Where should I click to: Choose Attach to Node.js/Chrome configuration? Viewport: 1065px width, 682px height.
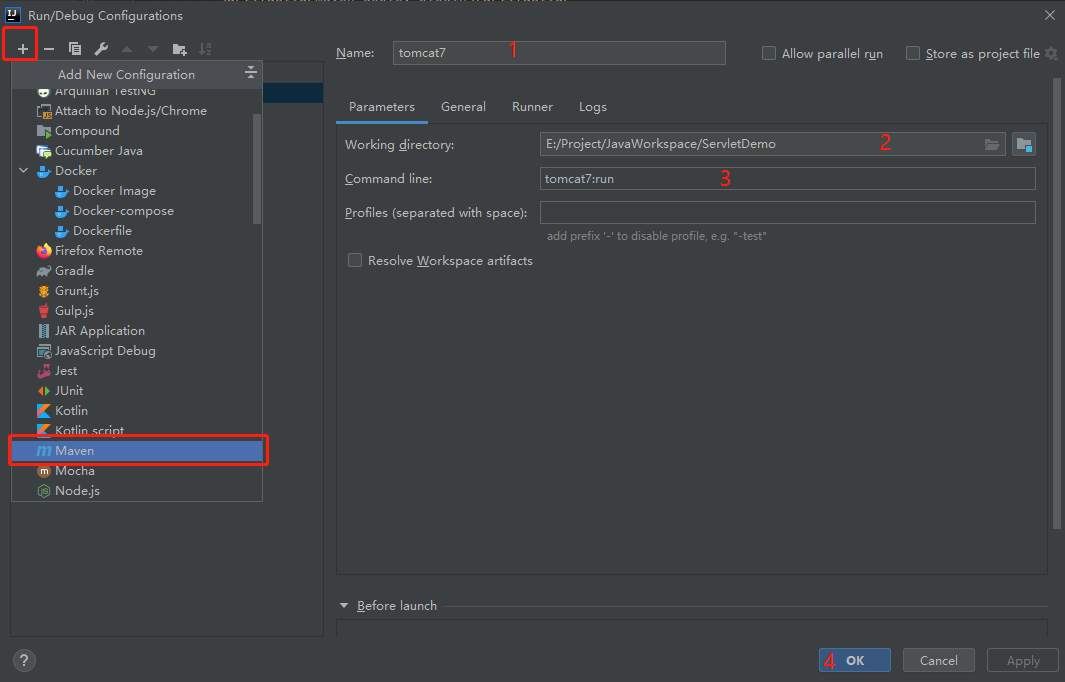(x=137, y=111)
